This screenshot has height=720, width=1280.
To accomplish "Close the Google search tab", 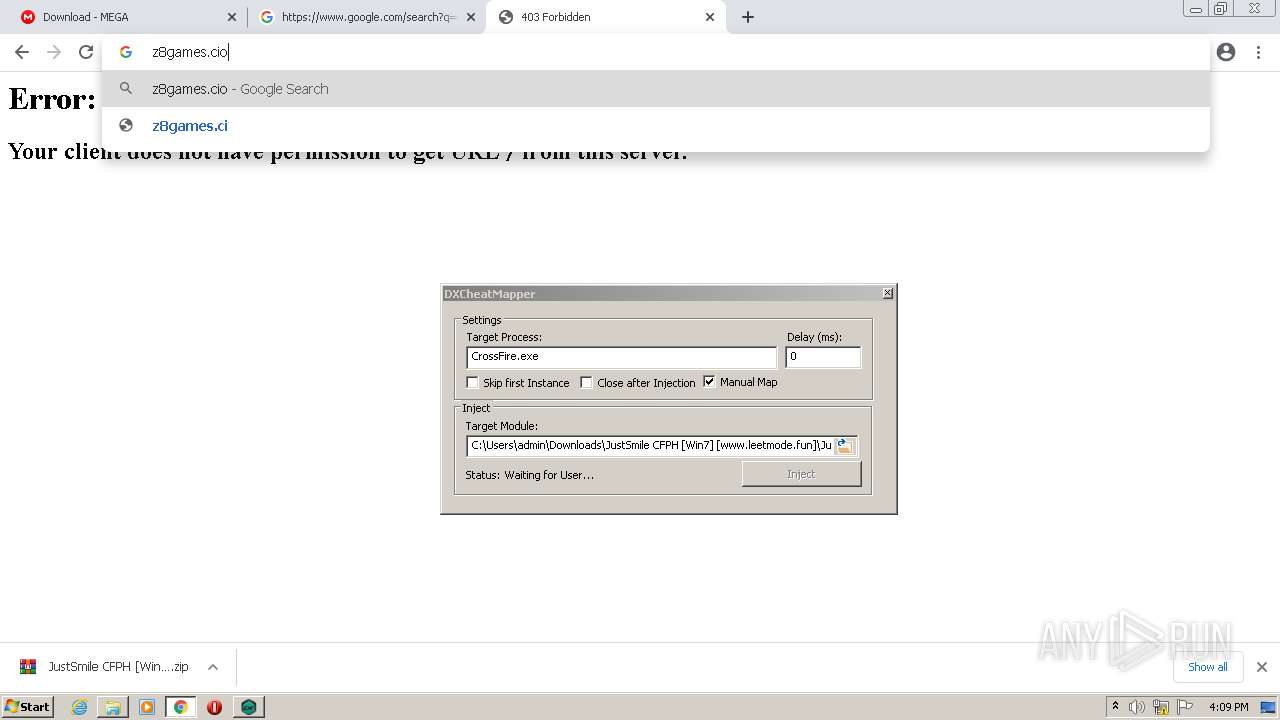I will [471, 17].
